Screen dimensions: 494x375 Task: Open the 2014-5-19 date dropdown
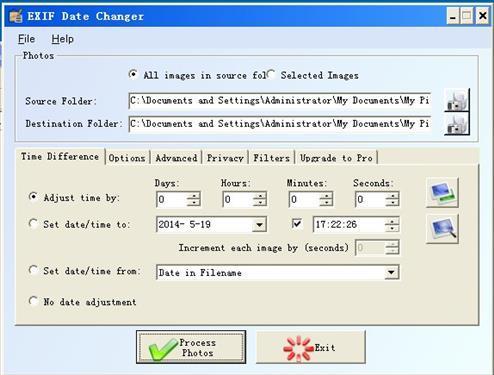tap(259, 225)
